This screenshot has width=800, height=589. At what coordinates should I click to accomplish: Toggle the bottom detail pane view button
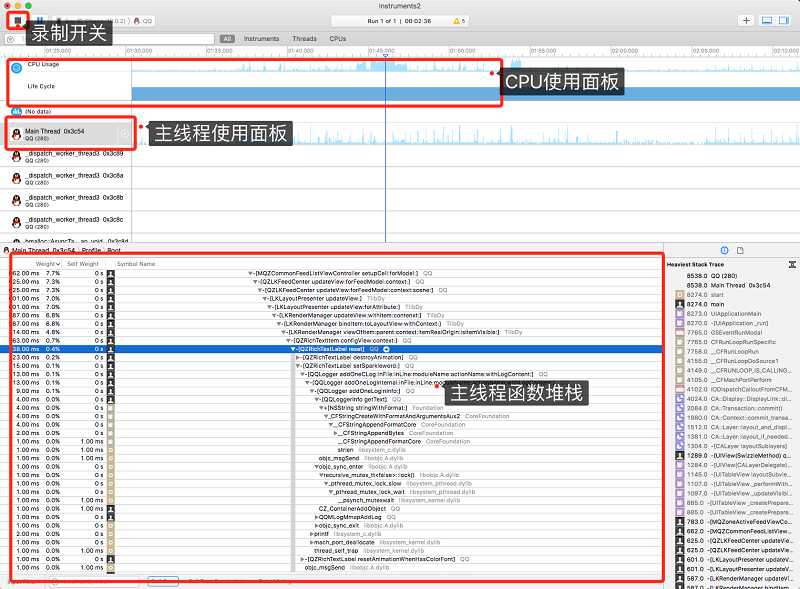(766, 20)
